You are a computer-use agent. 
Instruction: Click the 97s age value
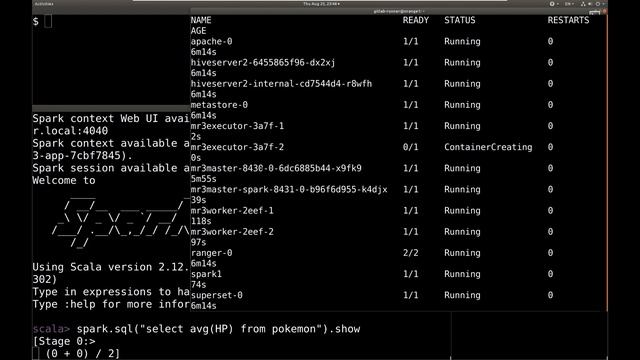[198, 242]
